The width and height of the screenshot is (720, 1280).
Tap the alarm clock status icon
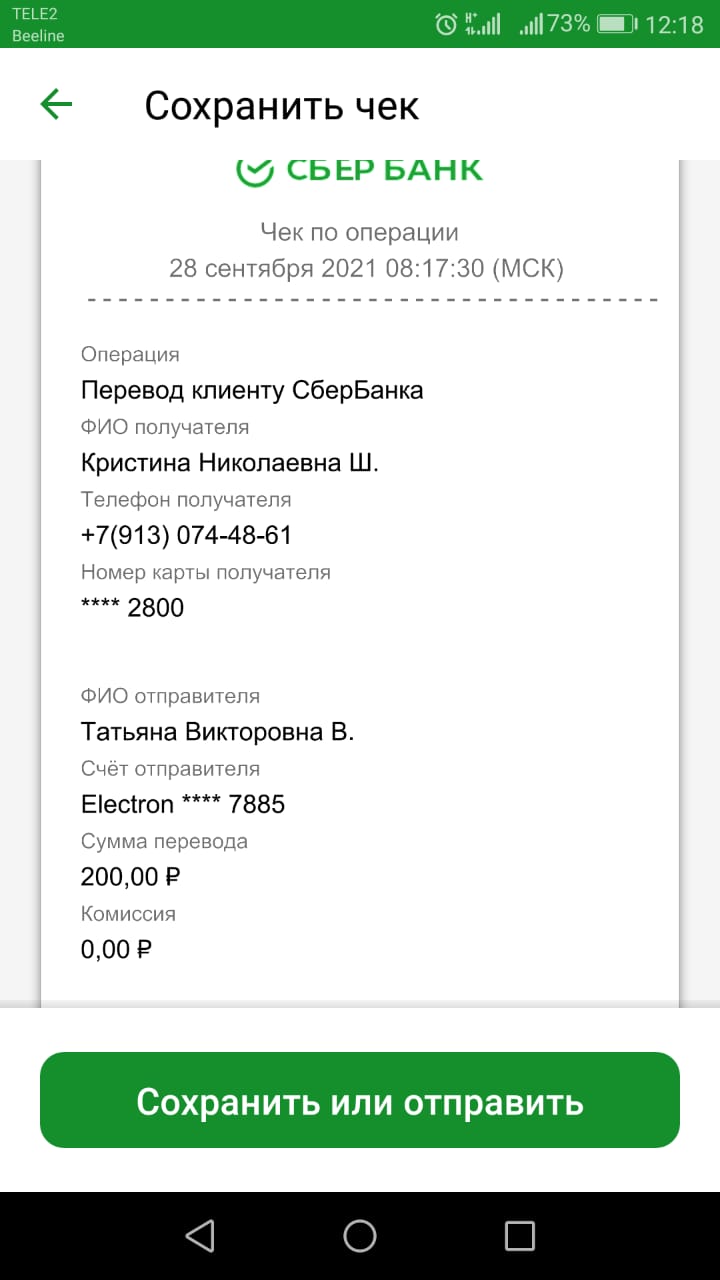tap(447, 24)
